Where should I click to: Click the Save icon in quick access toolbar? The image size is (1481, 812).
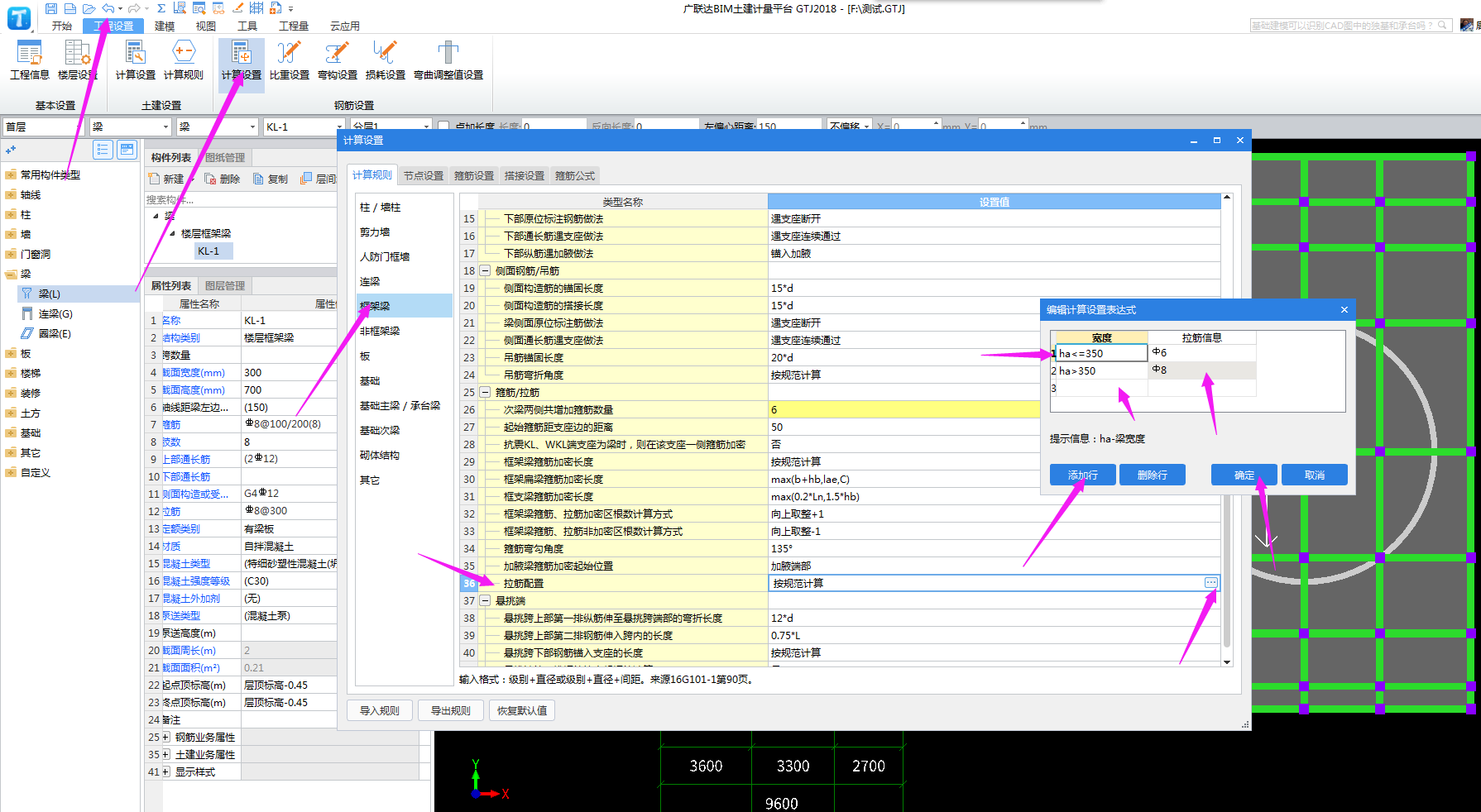51,8
